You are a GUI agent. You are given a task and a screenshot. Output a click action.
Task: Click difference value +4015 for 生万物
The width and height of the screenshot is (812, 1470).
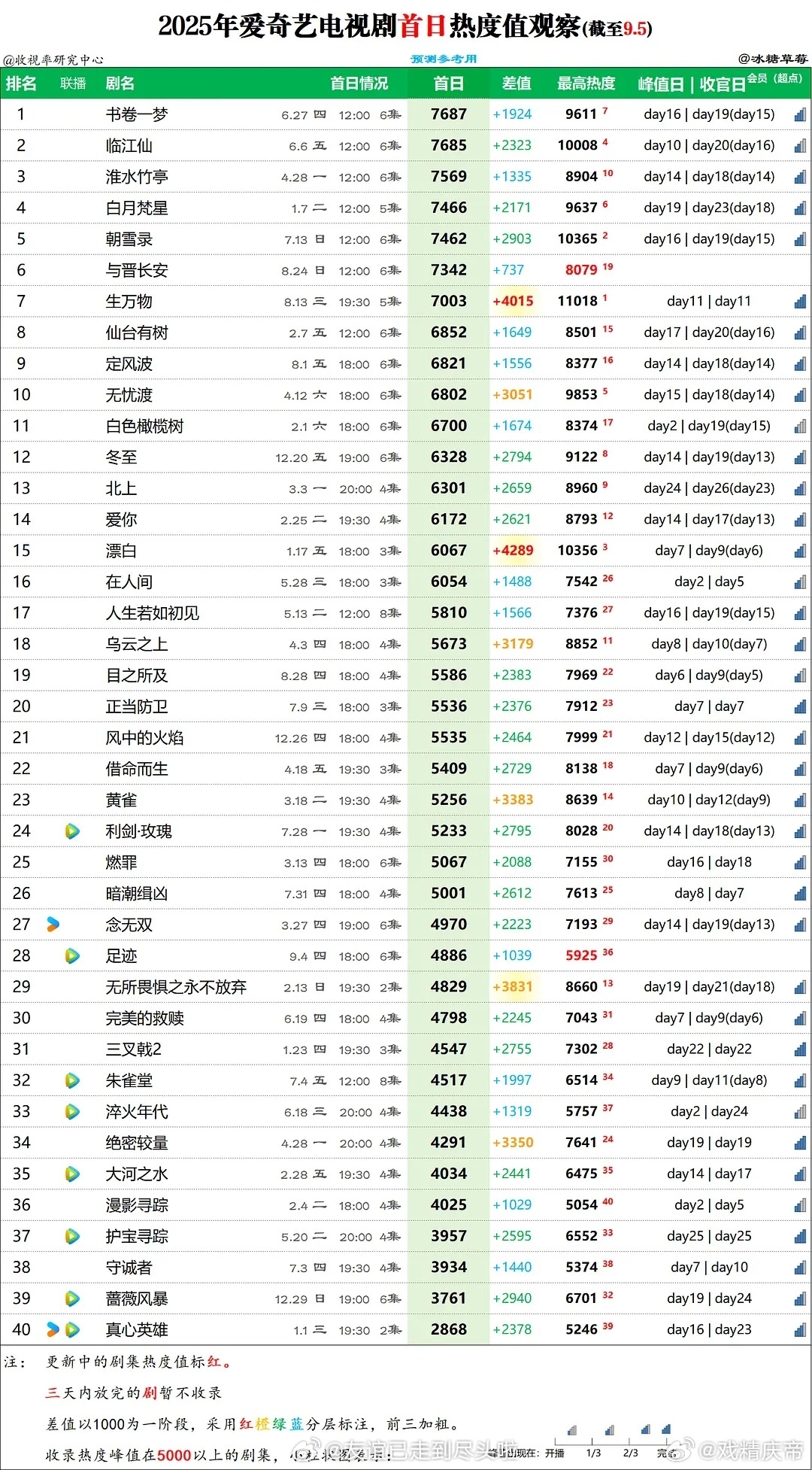513,301
